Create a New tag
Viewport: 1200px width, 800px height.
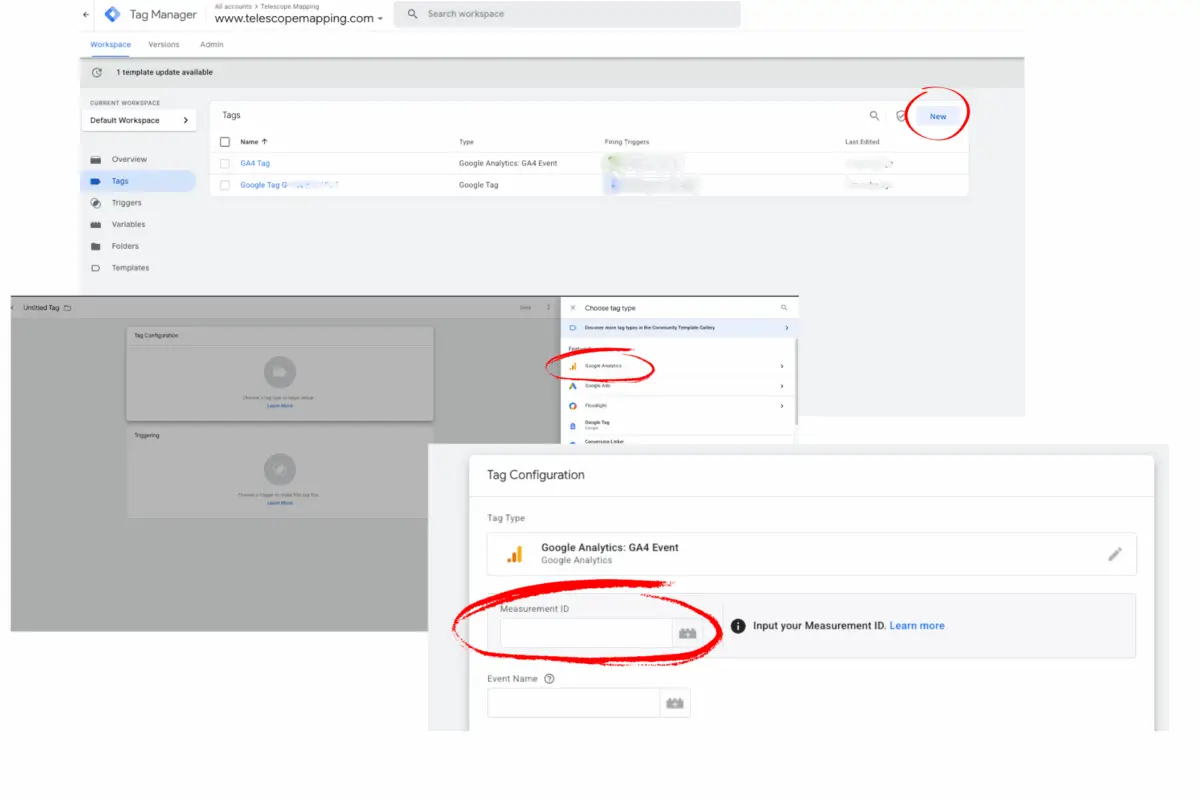pyautogui.click(x=938, y=117)
